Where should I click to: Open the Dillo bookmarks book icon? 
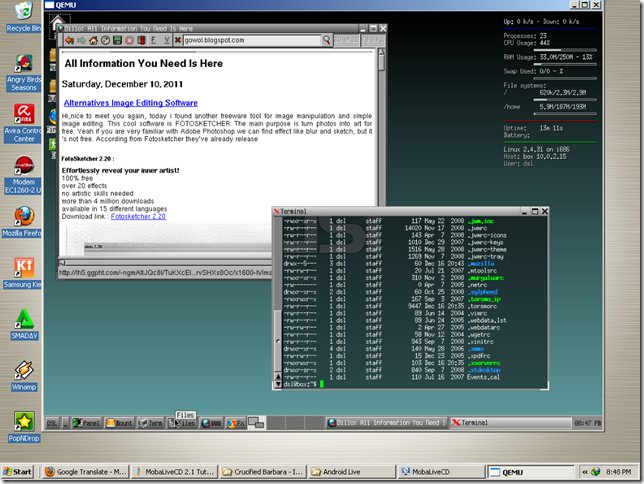click(142, 40)
